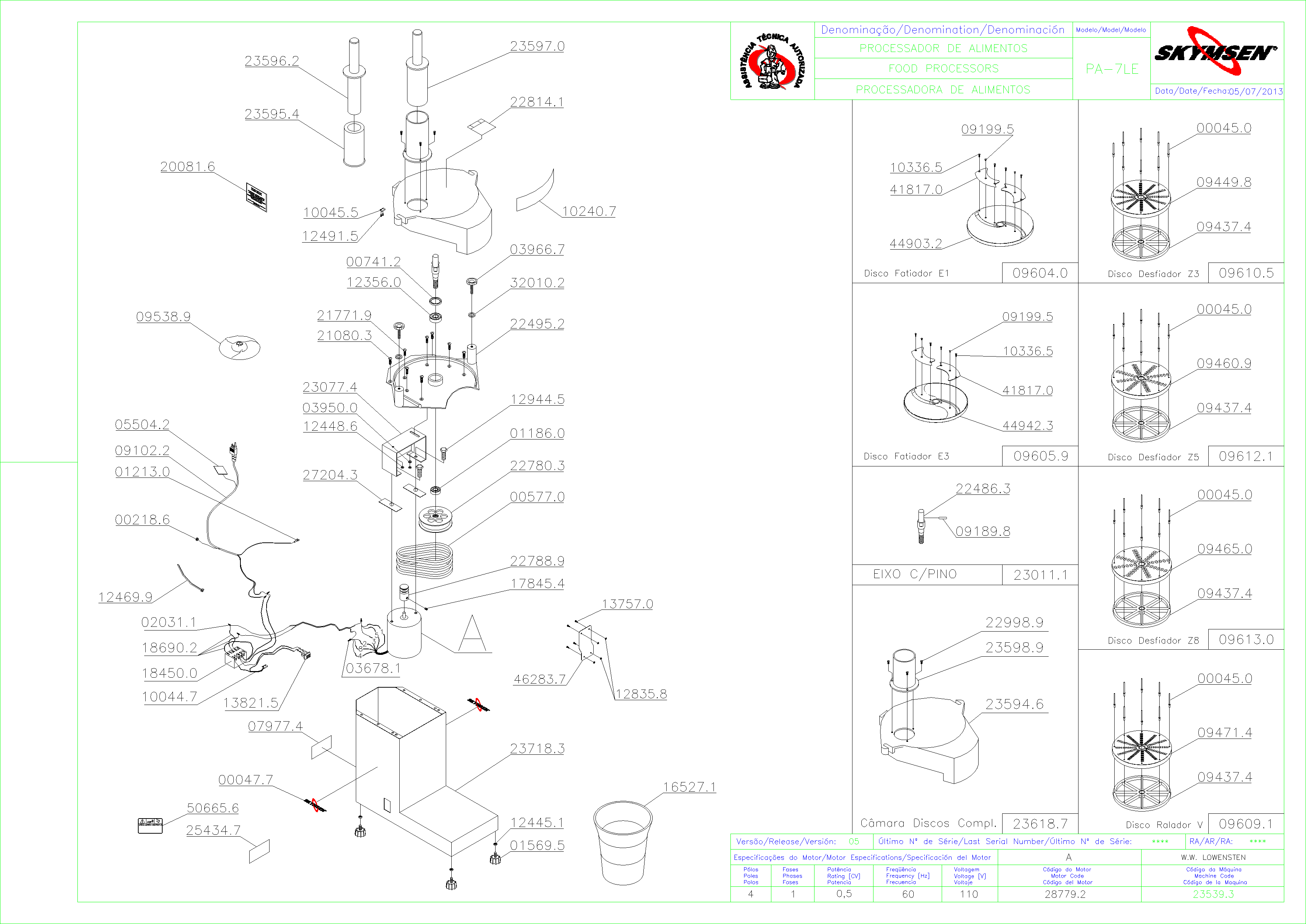Select part label 00577.0
Viewport: 1306px width, 924px height.
[537, 497]
